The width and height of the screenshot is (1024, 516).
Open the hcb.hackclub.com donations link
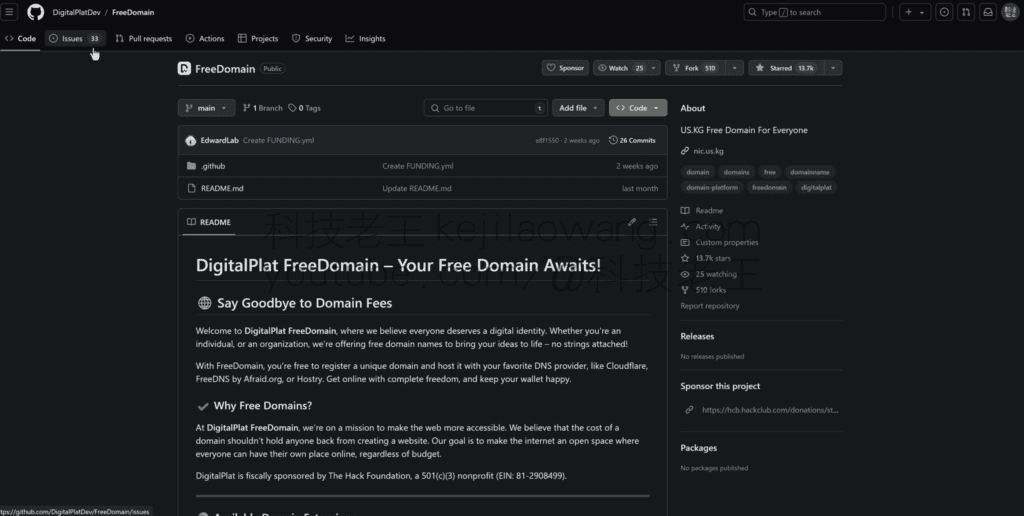770,410
